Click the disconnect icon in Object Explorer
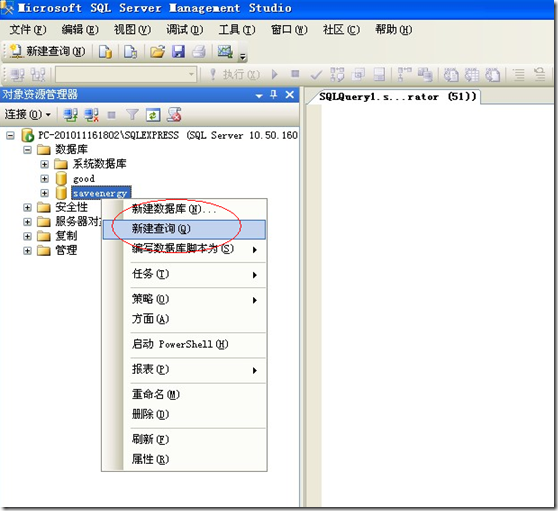Viewport: 558px width, 511px height. click(x=91, y=115)
